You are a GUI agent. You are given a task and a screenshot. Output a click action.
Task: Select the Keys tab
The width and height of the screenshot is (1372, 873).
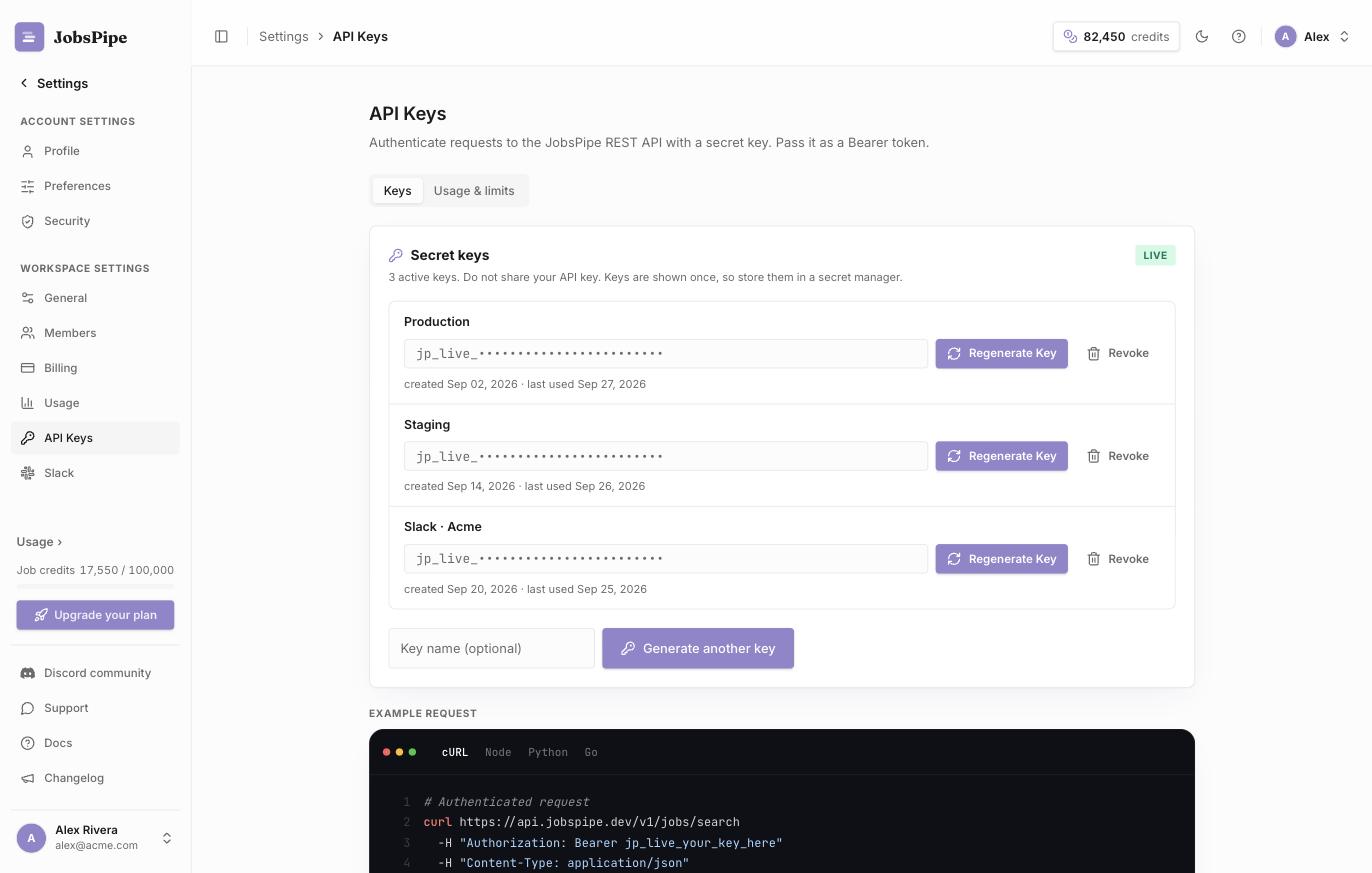point(397,191)
